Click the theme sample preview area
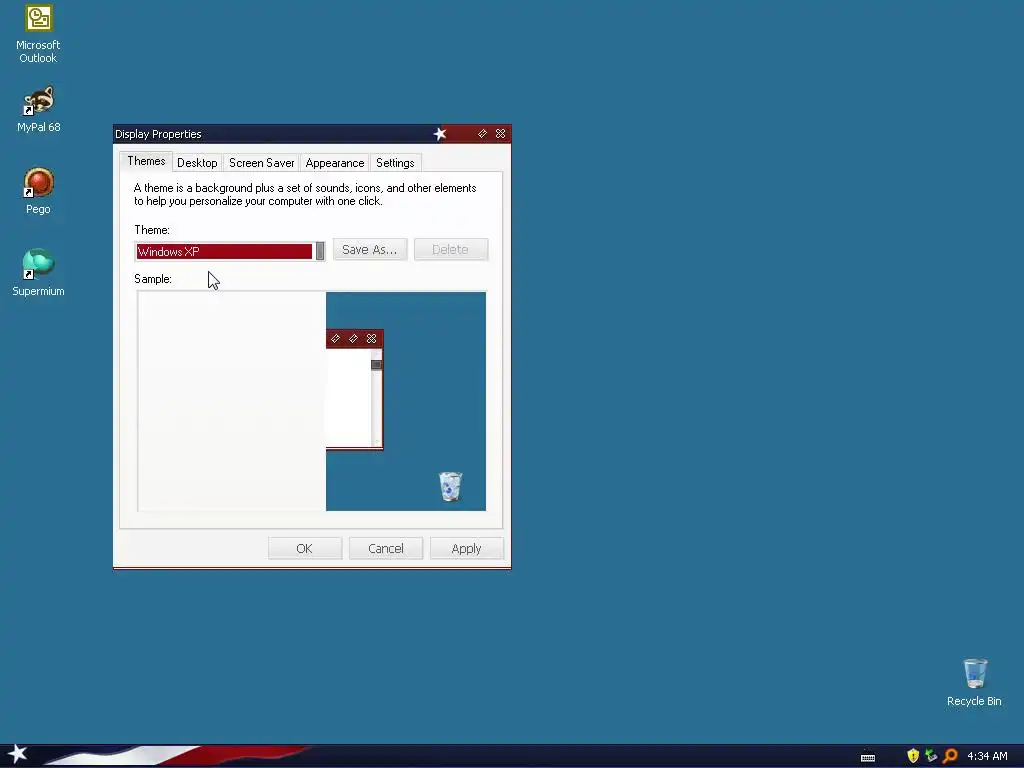Image resolution: width=1024 pixels, height=768 pixels. click(x=312, y=401)
